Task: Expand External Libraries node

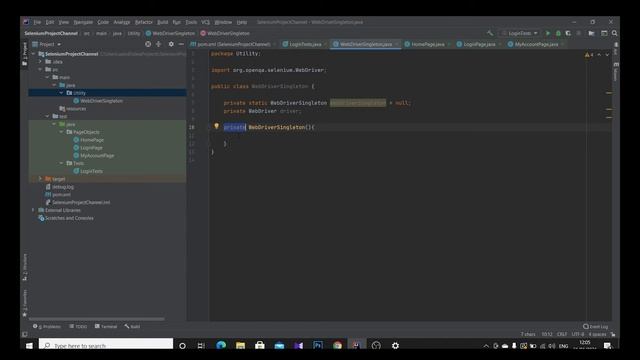Action: pyautogui.click(x=33, y=210)
